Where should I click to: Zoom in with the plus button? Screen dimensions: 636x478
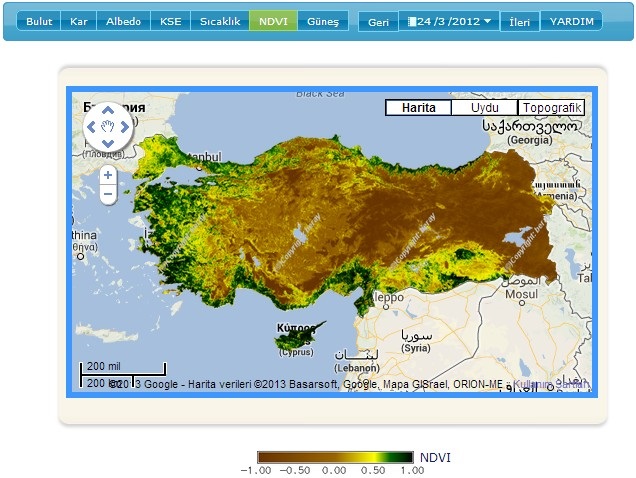(x=108, y=175)
